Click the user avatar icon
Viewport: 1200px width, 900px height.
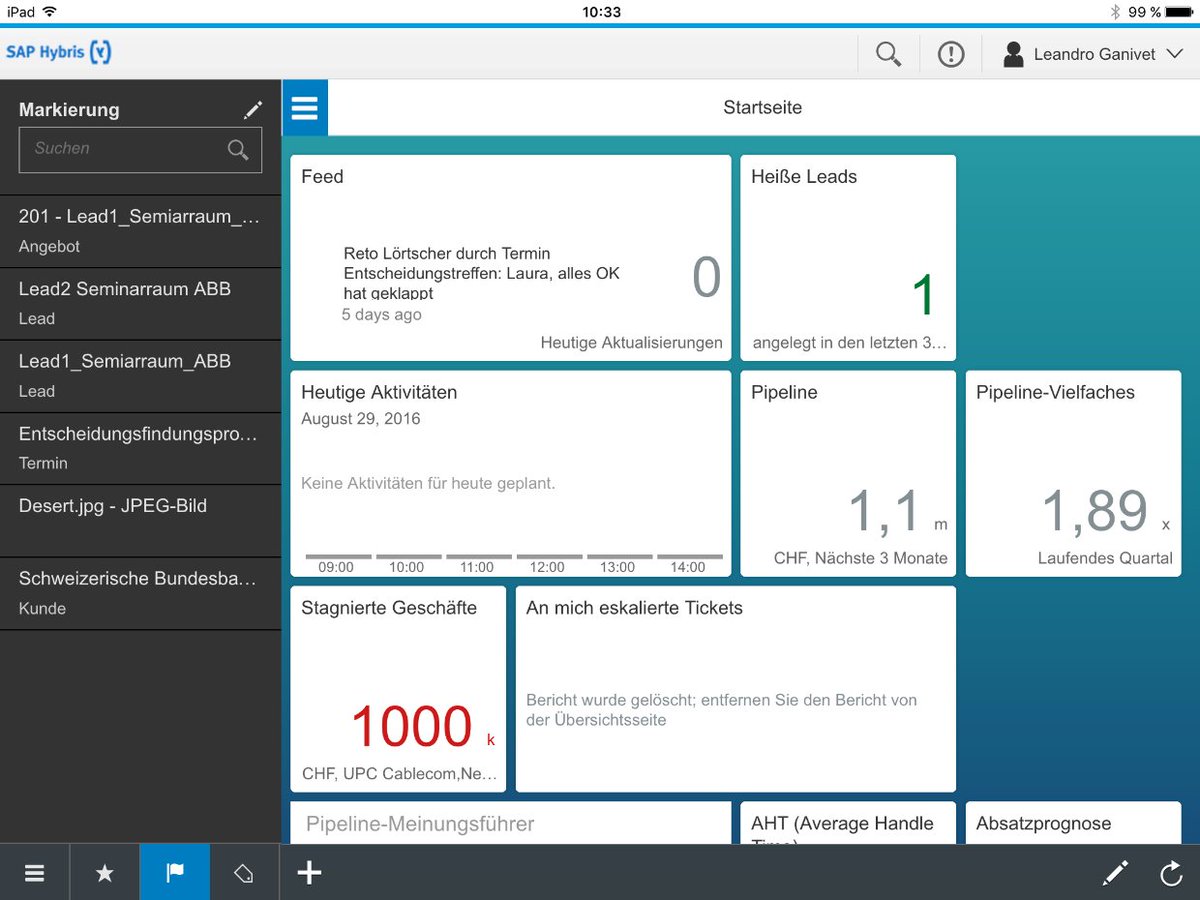point(1013,54)
